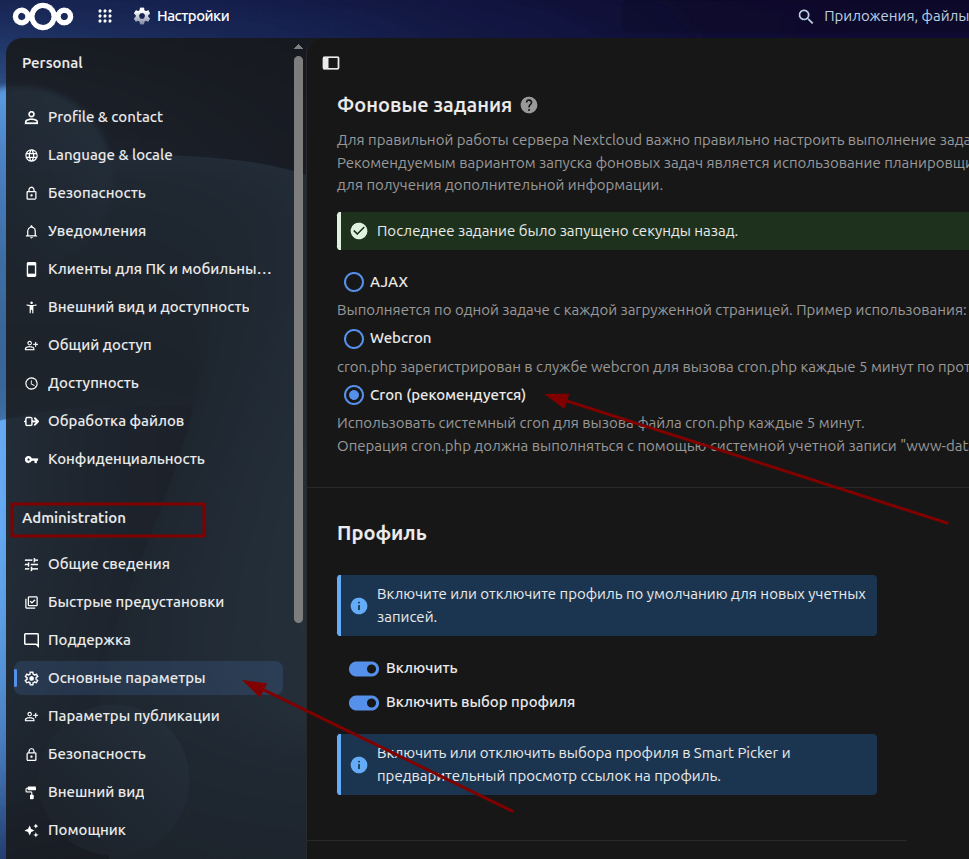The height and width of the screenshot is (859, 969).
Task: Open the Конфиденциальность section
Action: coord(148,459)
